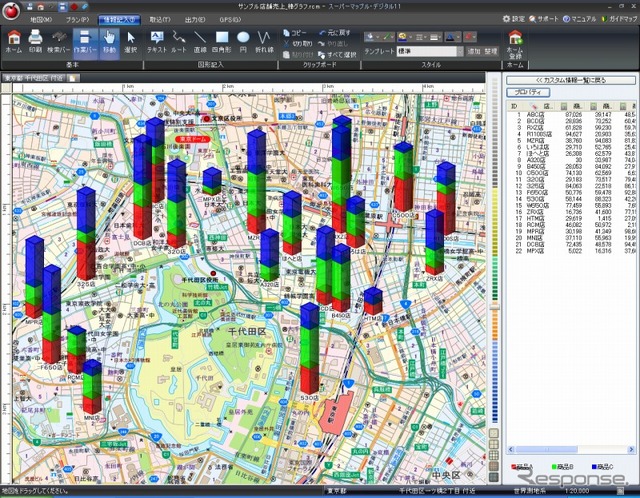The height and width of the screenshot is (498, 640).
Task: Activate the 移動 hand move tool
Action: pyautogui.click(x=109, y=42)
